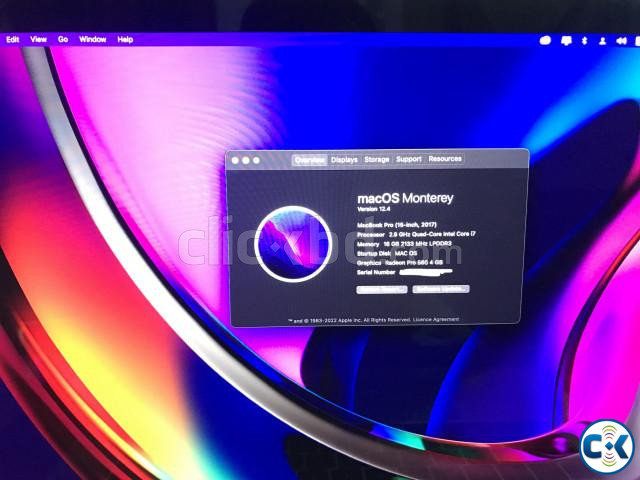Switch to the Resources tab

point(445,158)
